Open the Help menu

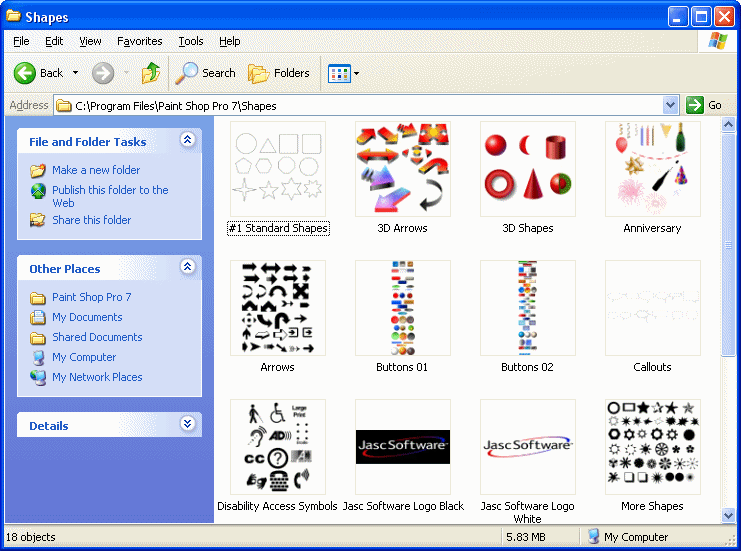230,42
